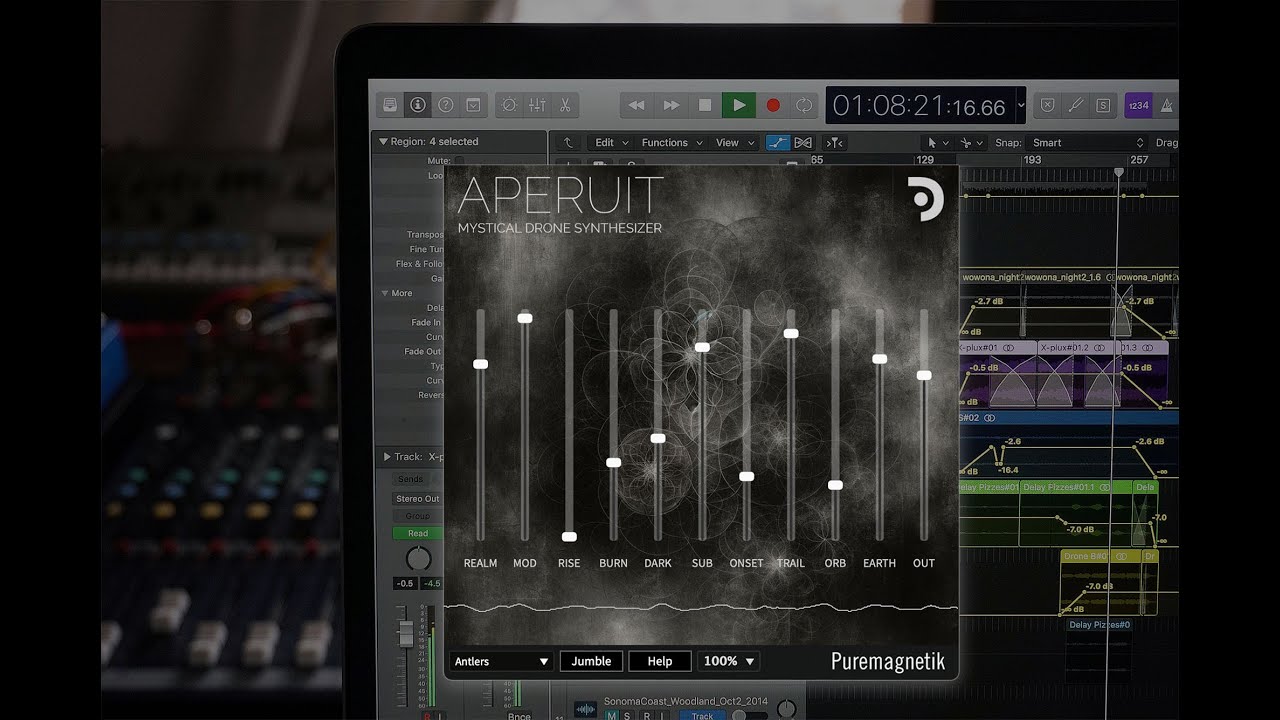Click the Puremagnetik logo icon
This screenshot has height=720, width=1280.
click(926, 199)
